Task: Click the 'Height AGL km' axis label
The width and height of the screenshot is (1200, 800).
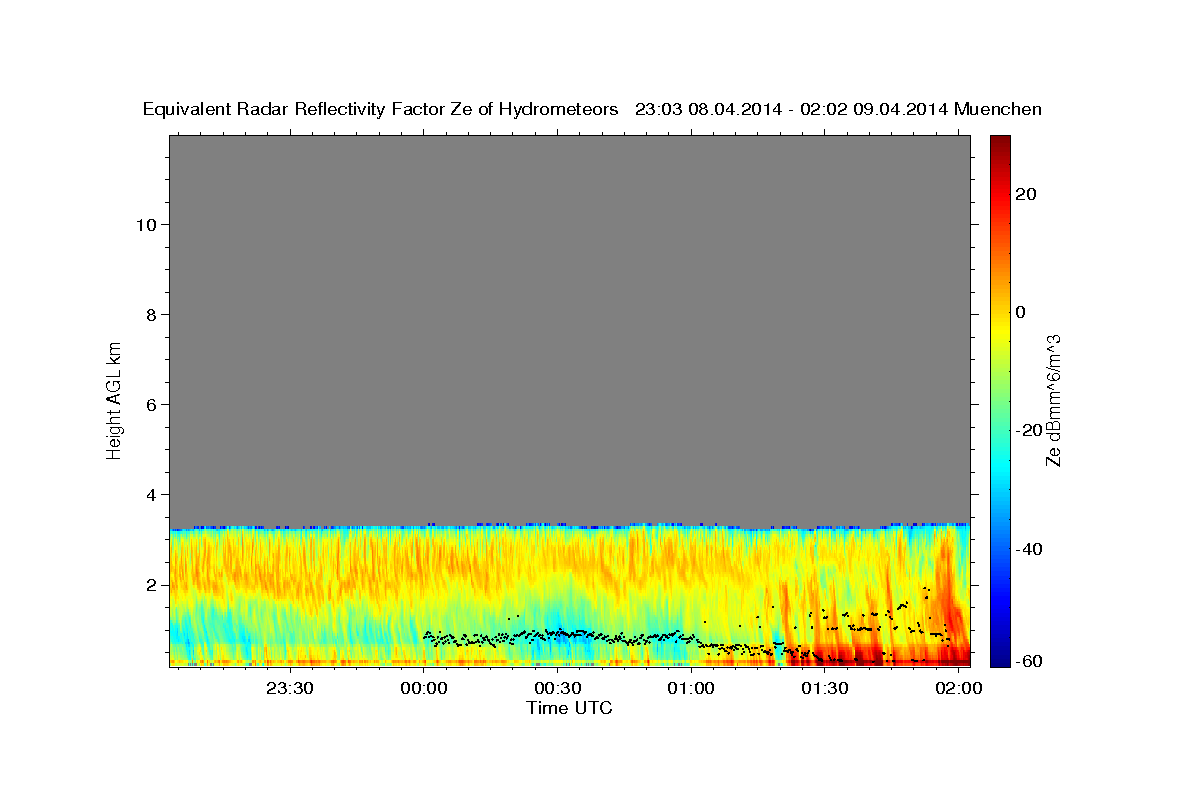Action: (114, 399)
